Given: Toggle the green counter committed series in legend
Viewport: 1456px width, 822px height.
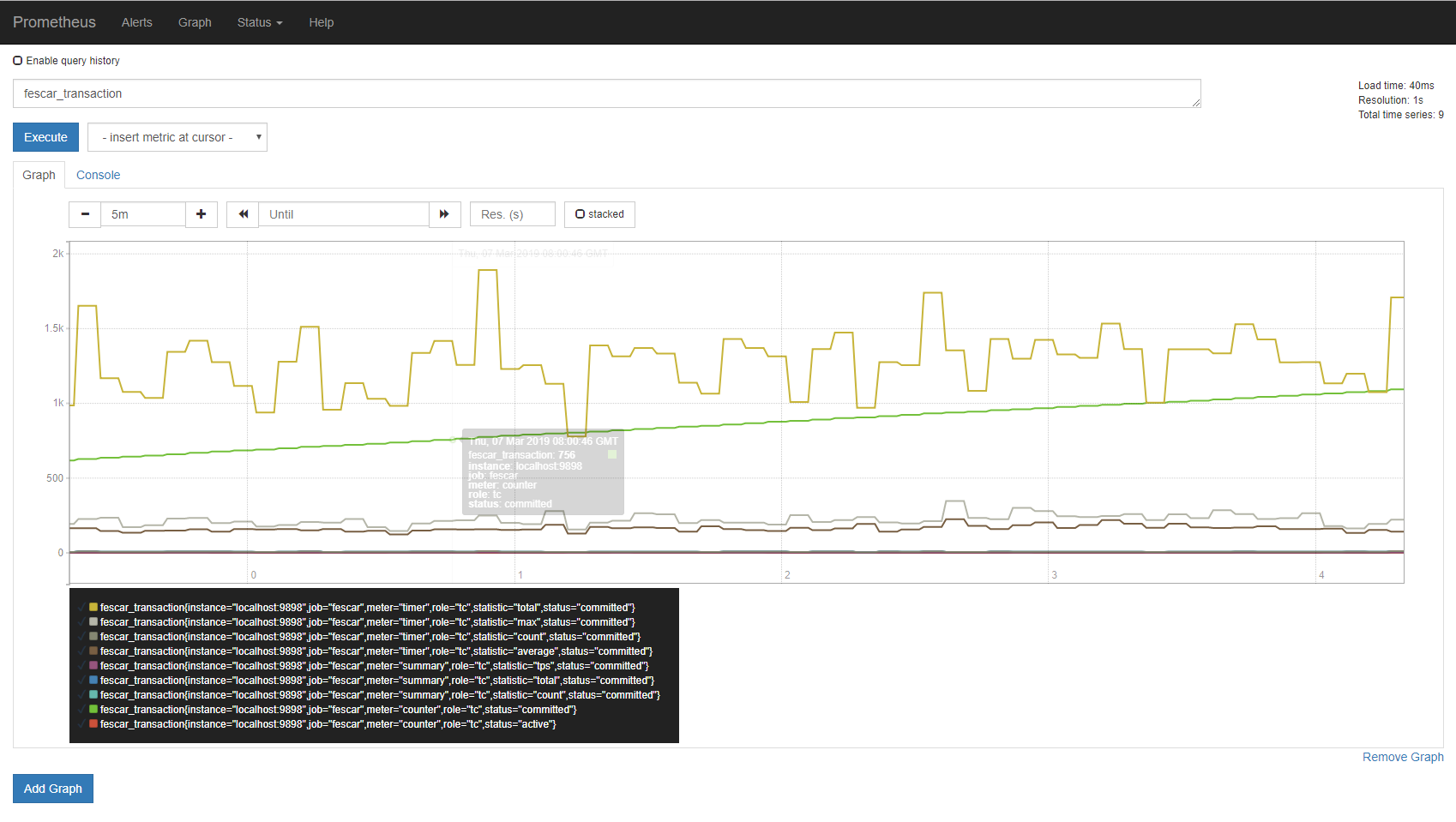Looking at the screenshot, I should pos(93,710).
